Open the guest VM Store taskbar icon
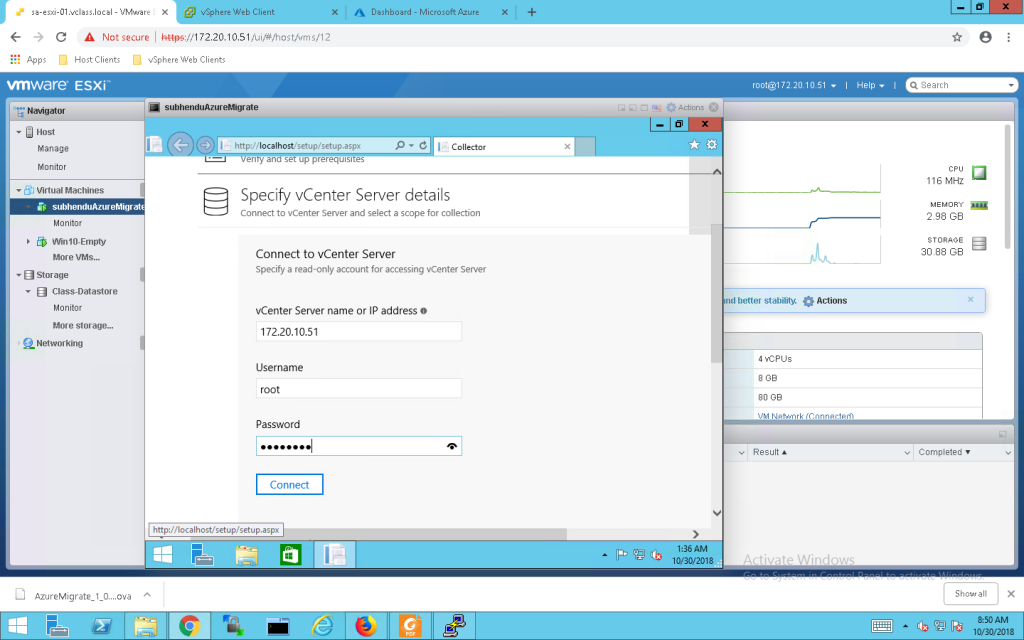Screen dimensions: 1024x640 click(291, 554)
